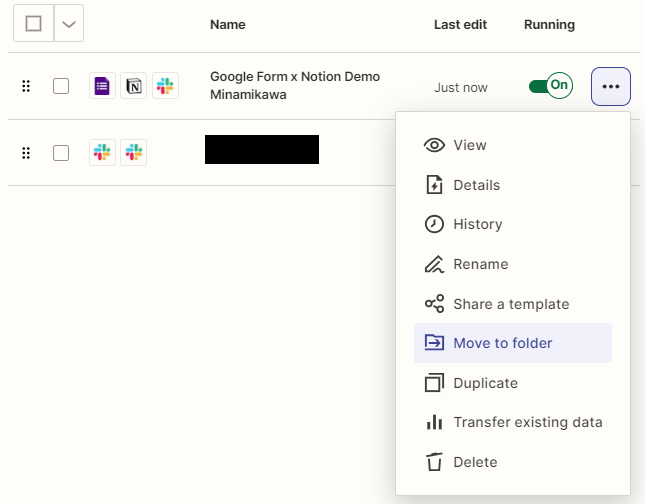Screen dimensions: 645x504
Task: Choose View from the context menu
Action: click(x=513, y=145)
